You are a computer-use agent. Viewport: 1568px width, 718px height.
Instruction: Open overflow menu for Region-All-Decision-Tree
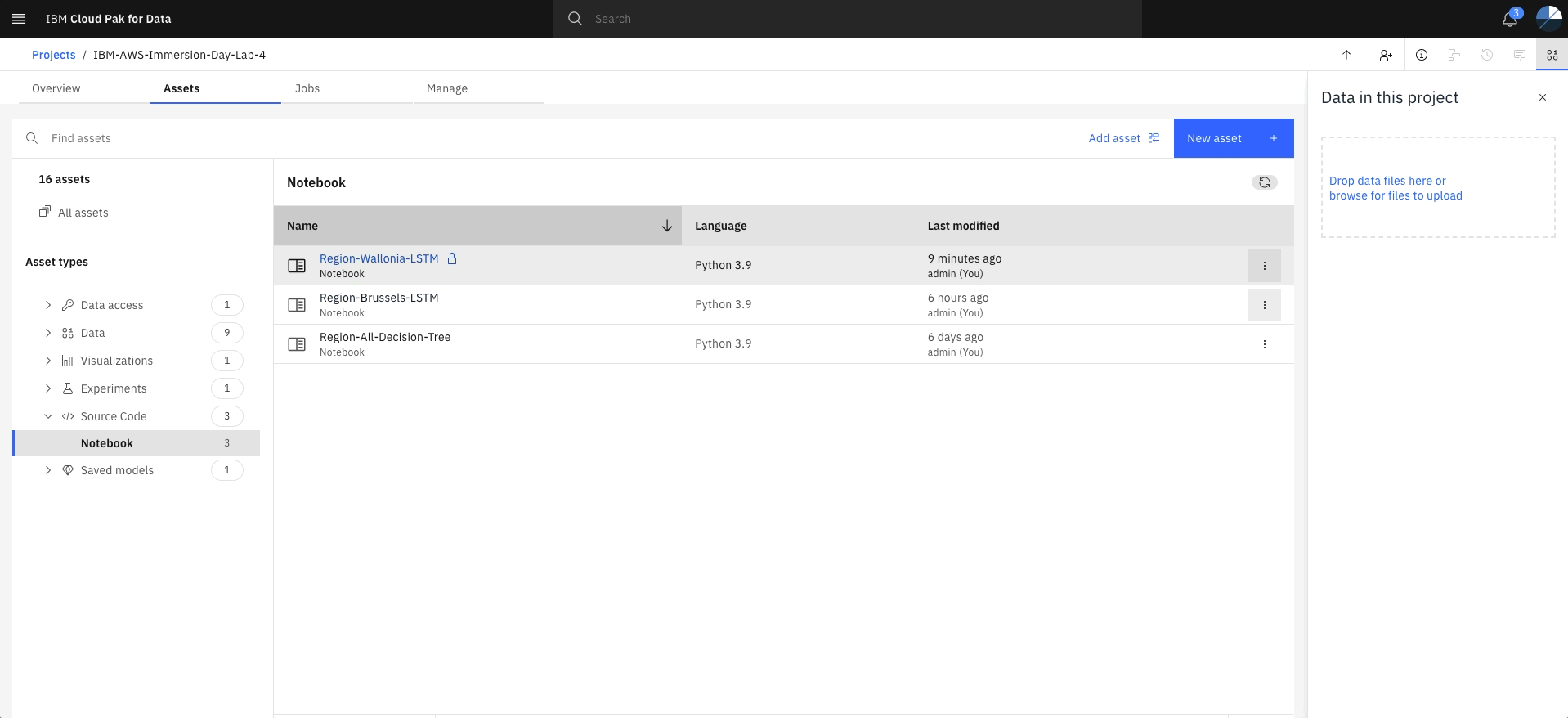click(1265, 344)
